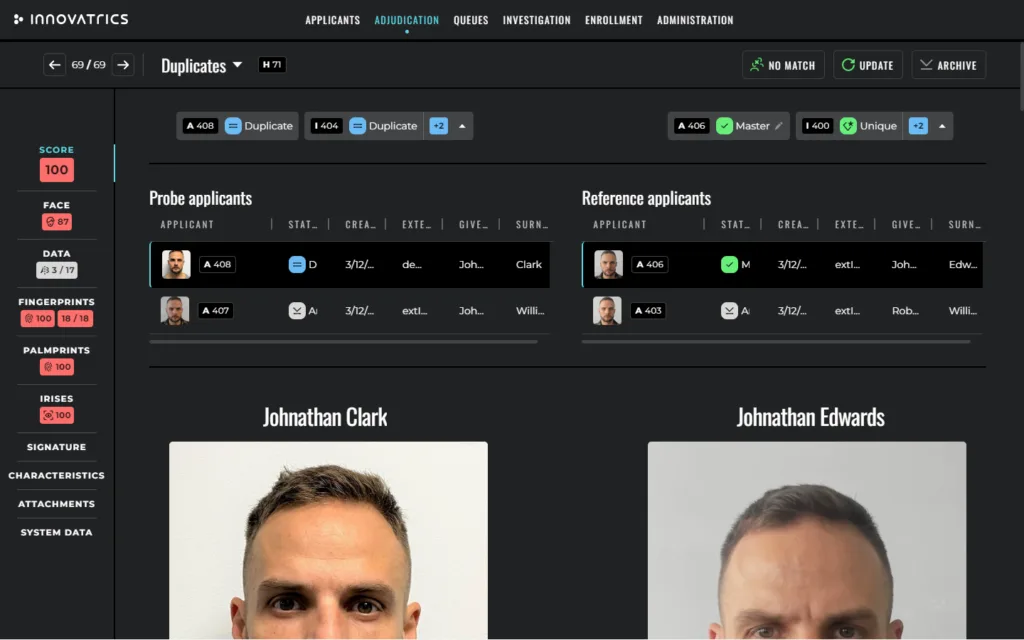1024x640 pixels.
Task: Click archived status icon in A 403 row
Action: pyautogui.click(x=729, y=311)
